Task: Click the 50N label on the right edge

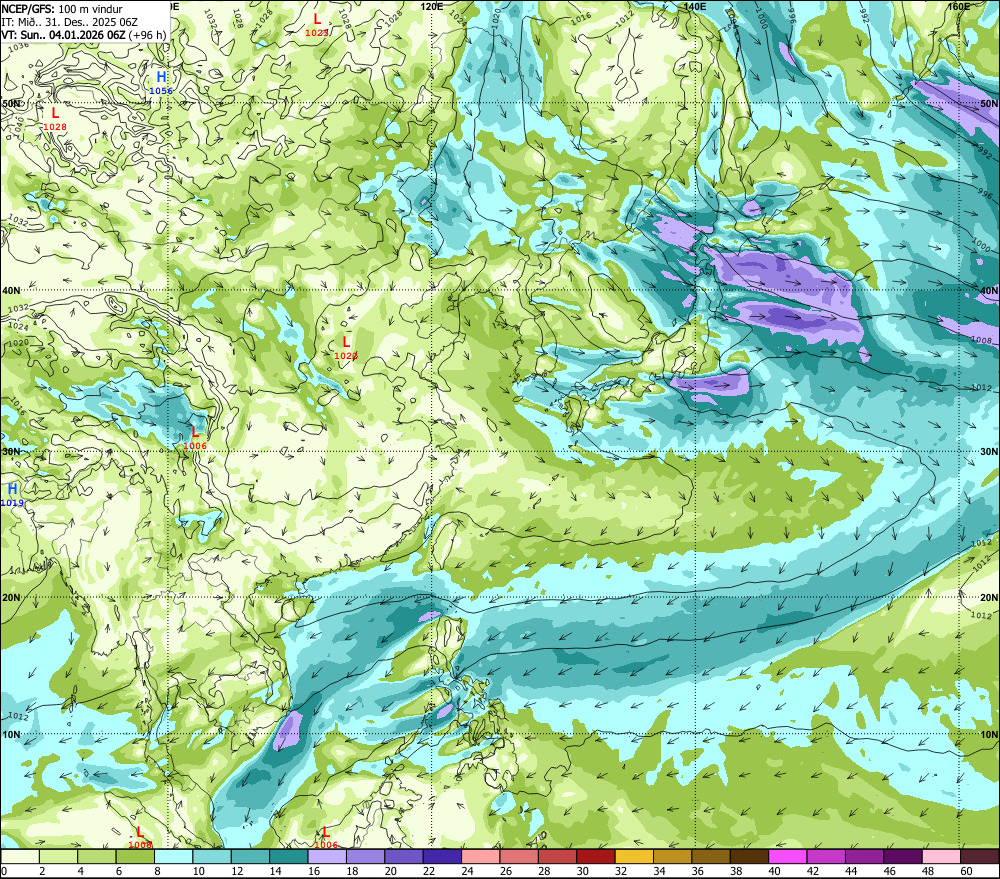Action: tap(989, 104)
